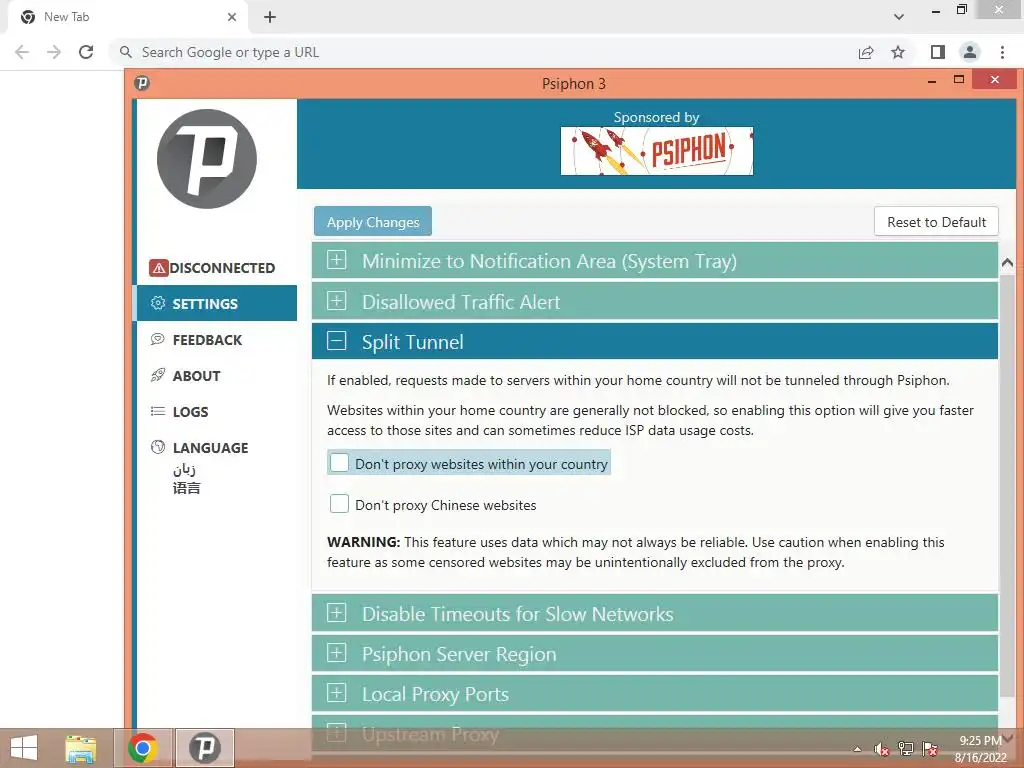Click the Logs list icon

click(x=157, y=411)
